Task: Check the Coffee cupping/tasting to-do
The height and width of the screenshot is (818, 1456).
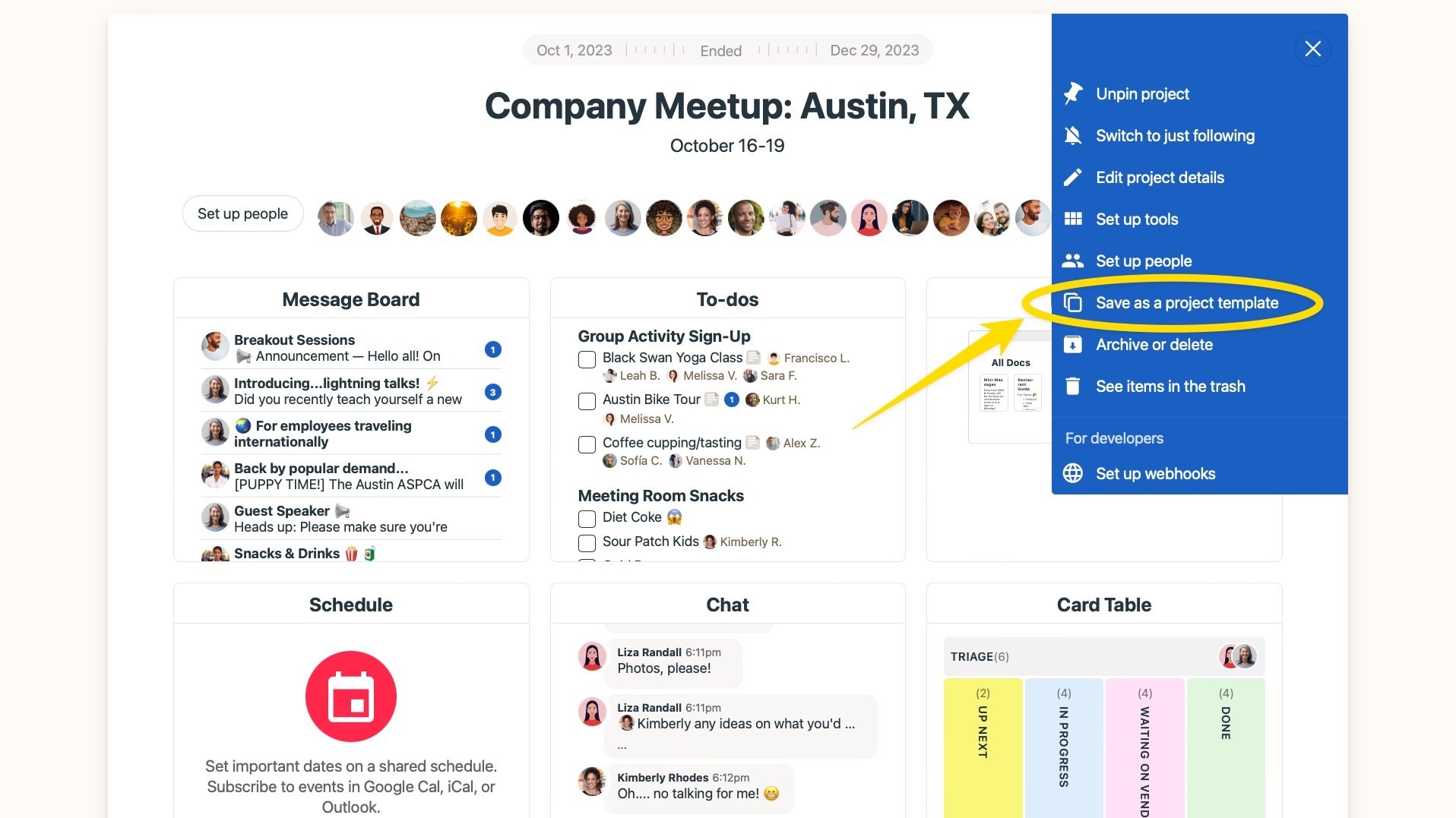Action: pyautogui.click(x=587, y=444)
